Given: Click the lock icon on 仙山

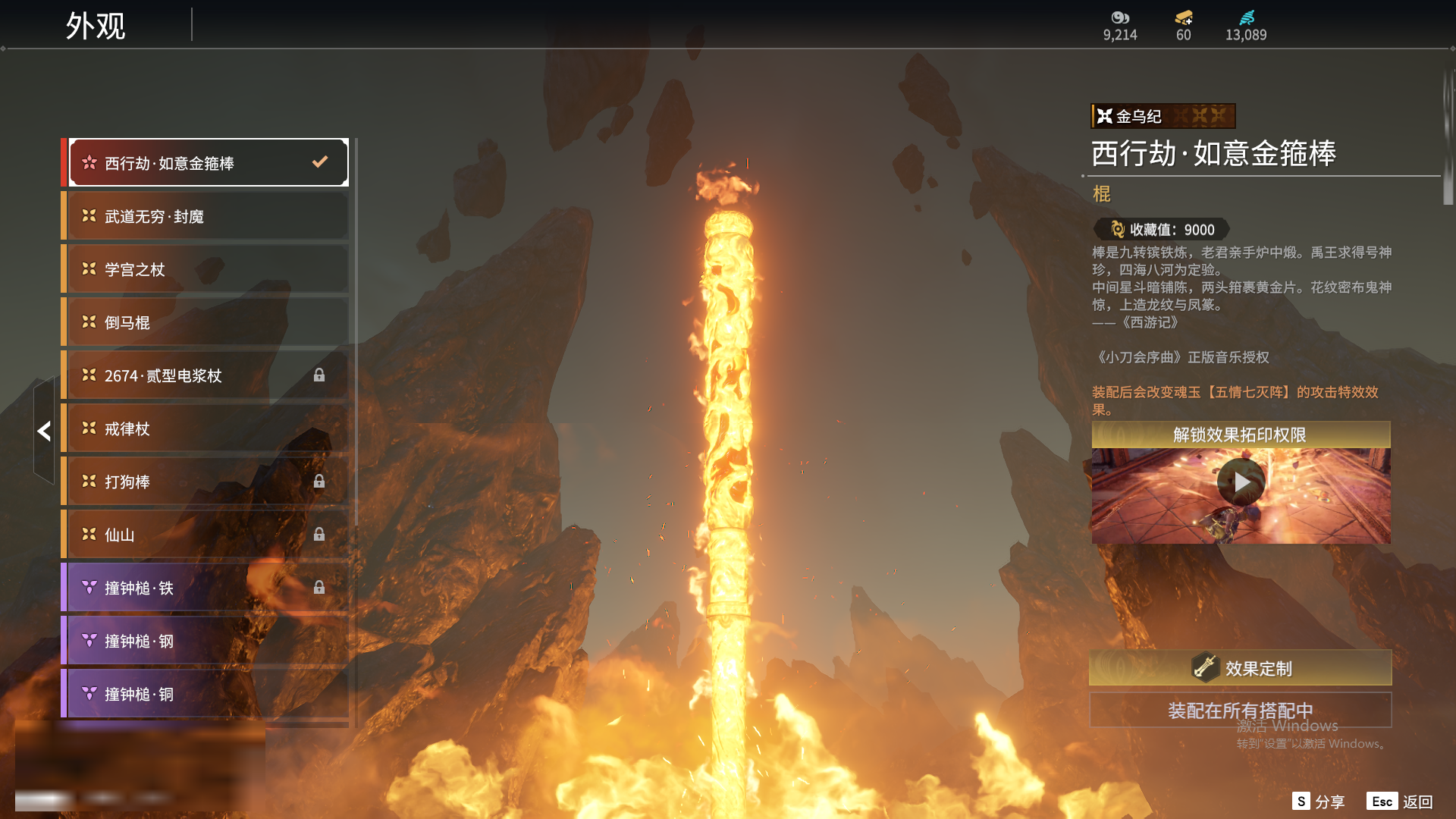Looking at the screenshot, I should [319, 534].
